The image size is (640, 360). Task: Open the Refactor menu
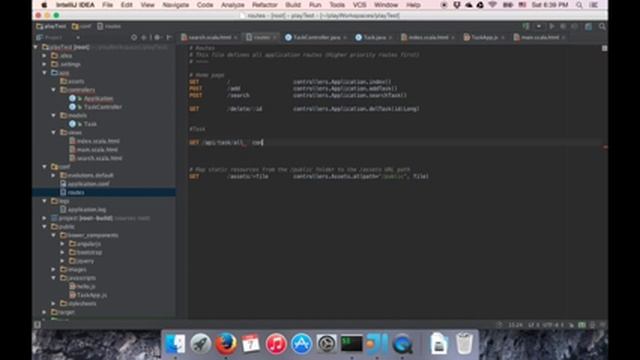click(264, 5)
